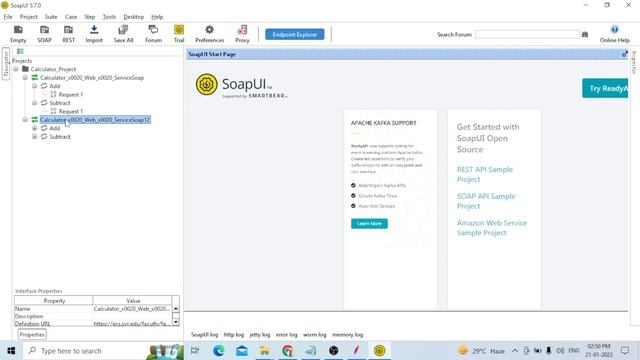Switch to the http log tab
Screen dimensions: 640x360
[234, 334]
